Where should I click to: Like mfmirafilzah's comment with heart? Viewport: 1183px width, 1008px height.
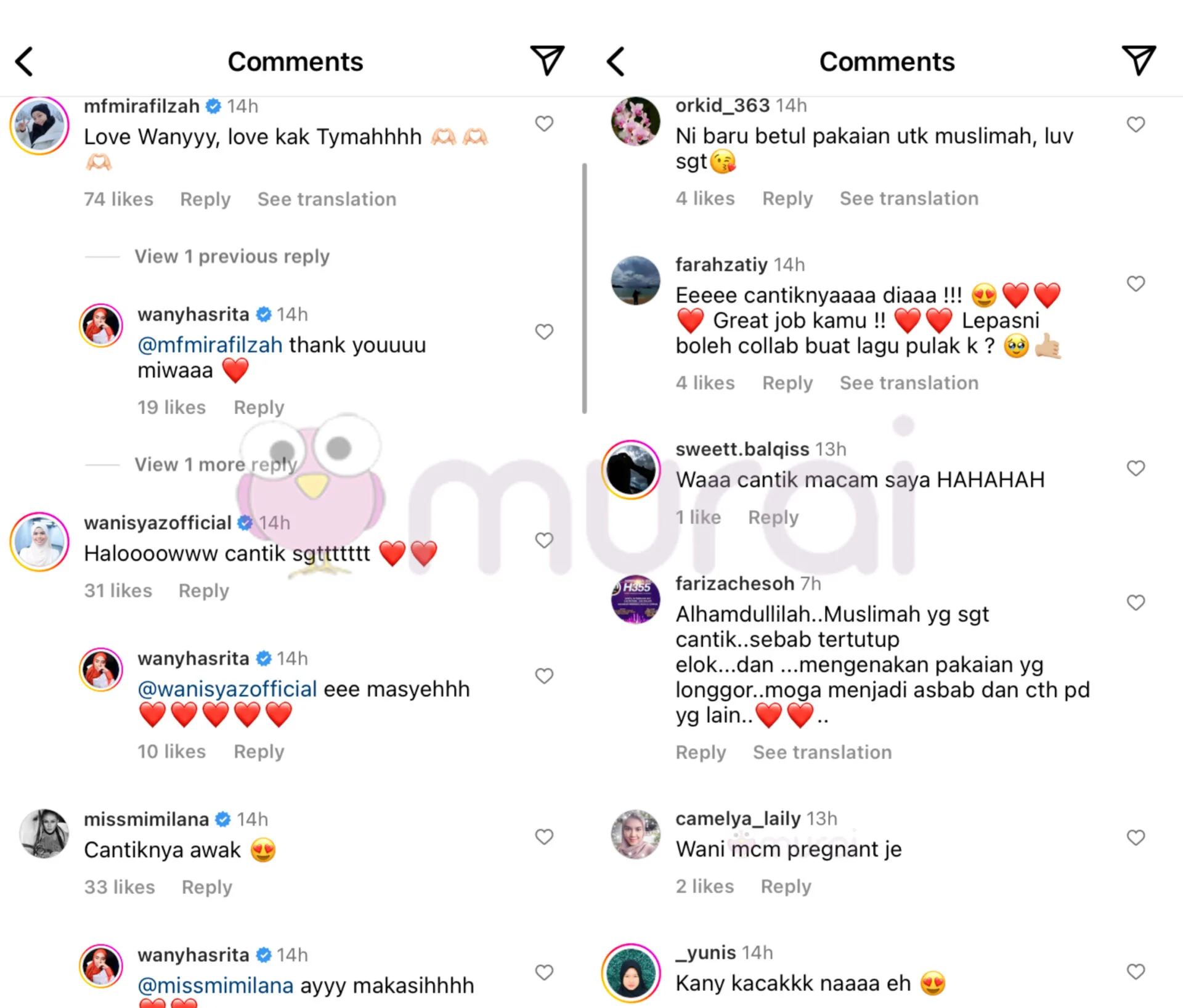pos(544,124)
